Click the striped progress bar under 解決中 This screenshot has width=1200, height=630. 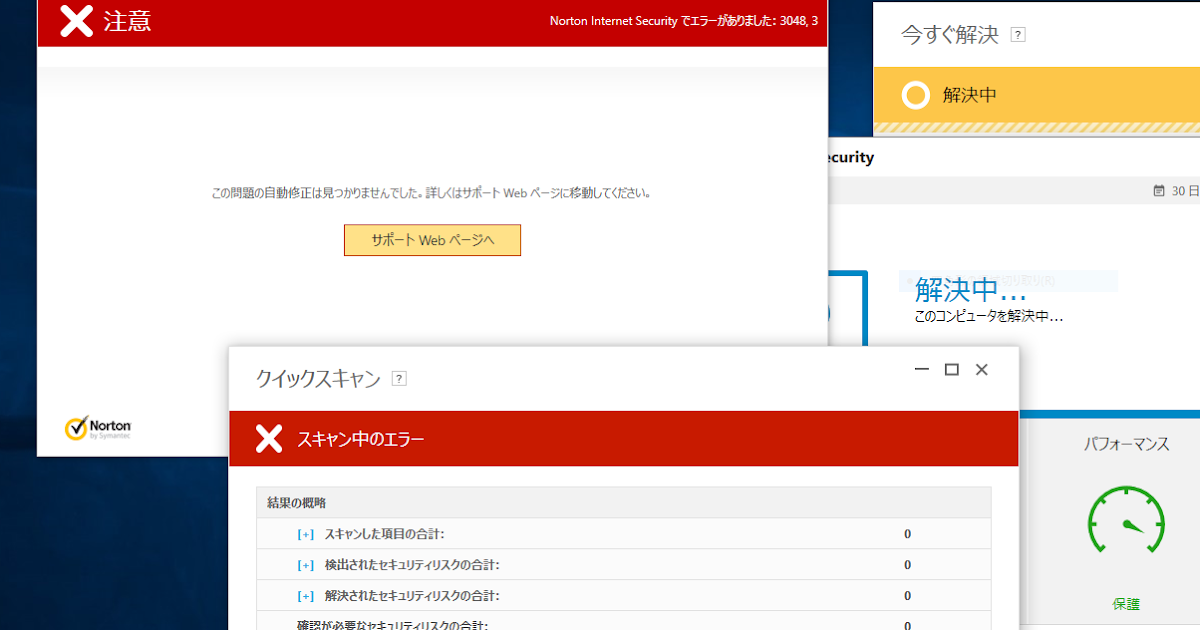click(1037, 129)
